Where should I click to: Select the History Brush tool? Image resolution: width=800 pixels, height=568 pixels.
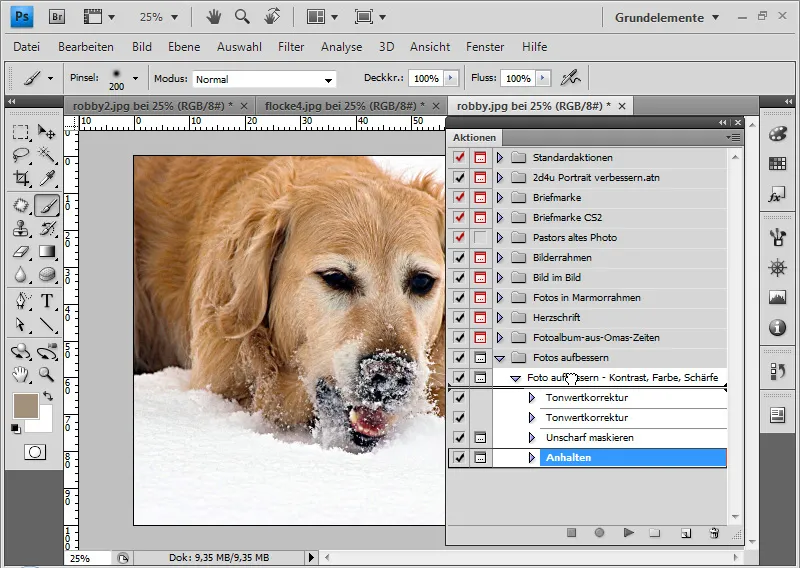pyautogui.click(x=47, y=228)
